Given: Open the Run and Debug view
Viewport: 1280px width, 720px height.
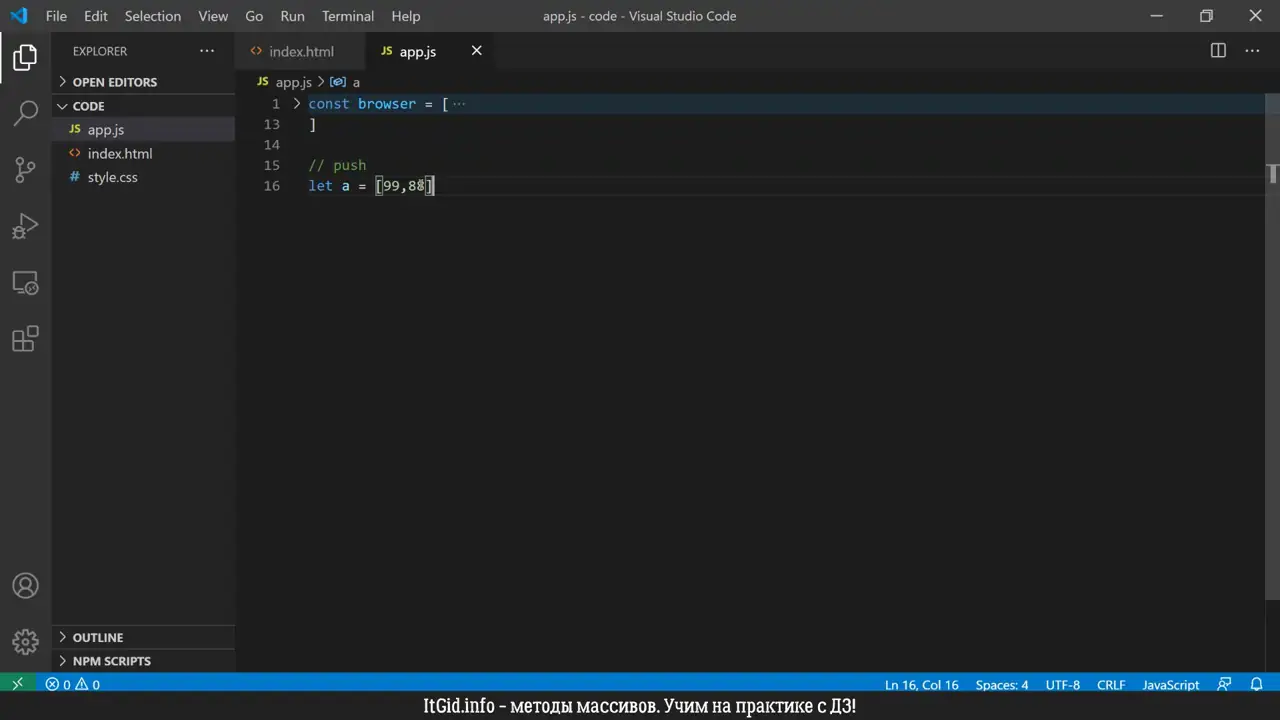Looking at the screenshot, I should click(25, 227).
